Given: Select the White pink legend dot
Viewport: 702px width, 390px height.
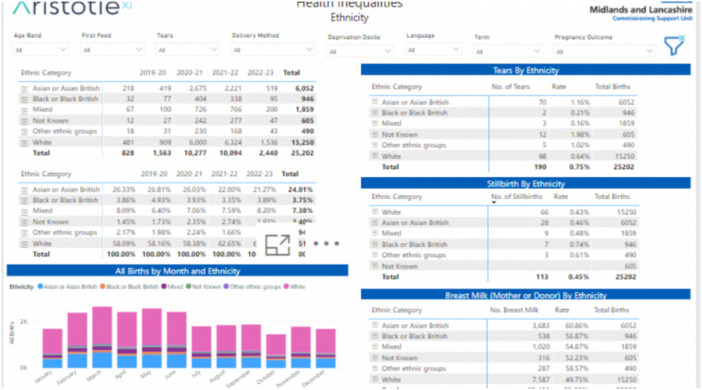Looking at the screenshot, I should (x=286, y=287).
